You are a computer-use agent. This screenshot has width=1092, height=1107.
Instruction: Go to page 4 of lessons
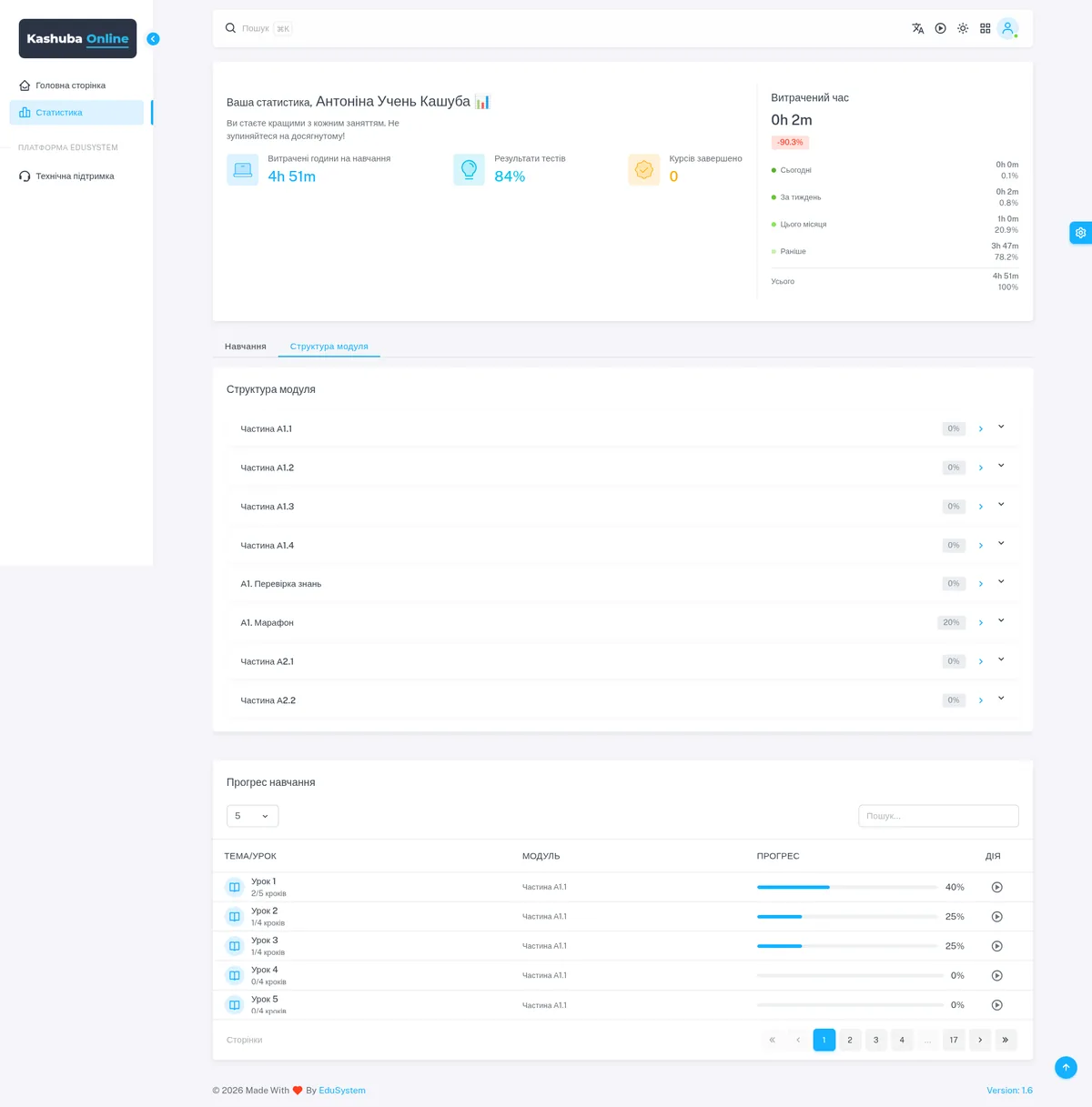point(902,1040)
